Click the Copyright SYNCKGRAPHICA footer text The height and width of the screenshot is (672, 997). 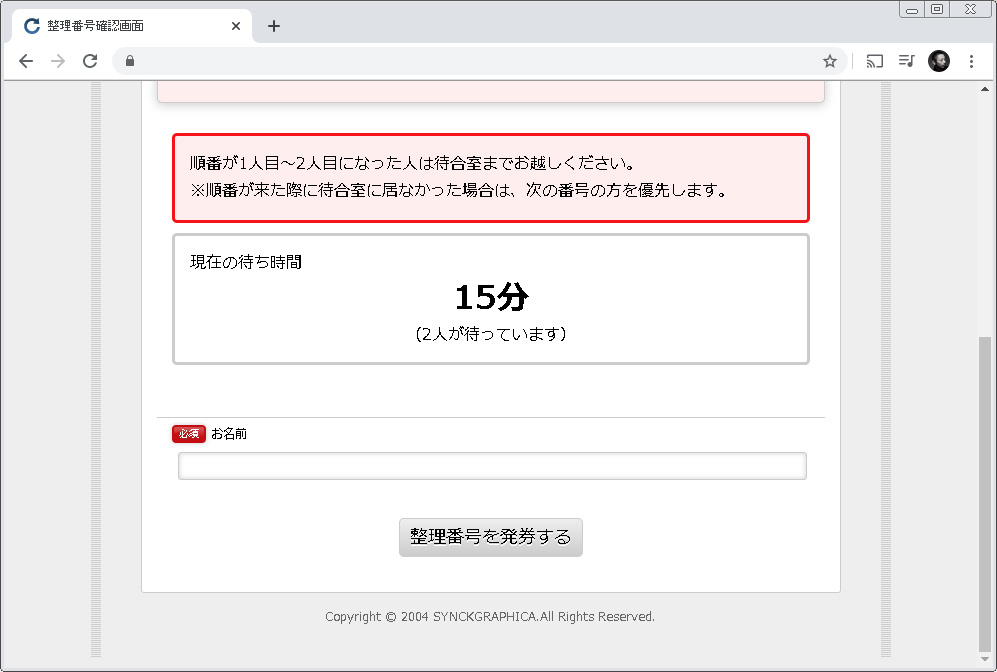(x=490, y=617)
